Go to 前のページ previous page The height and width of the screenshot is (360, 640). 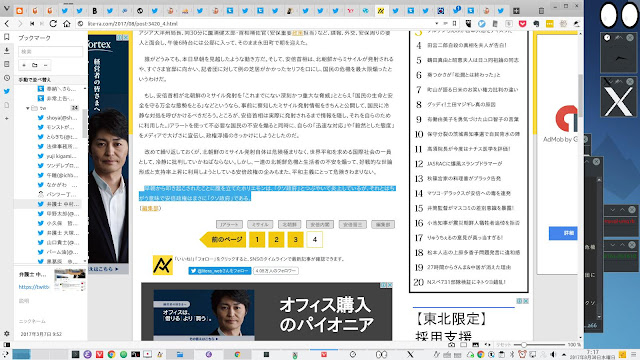pos(223,240)
